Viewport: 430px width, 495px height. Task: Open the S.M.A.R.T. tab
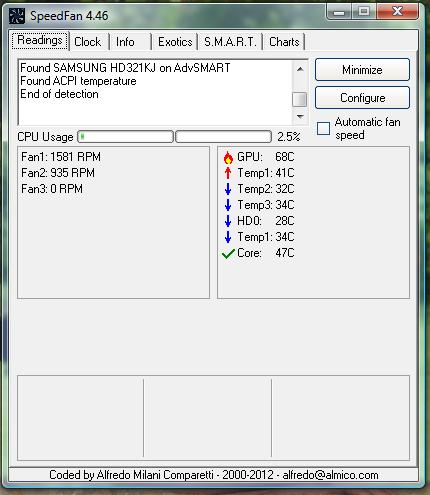pyautogui.click(x=230, y=42)
